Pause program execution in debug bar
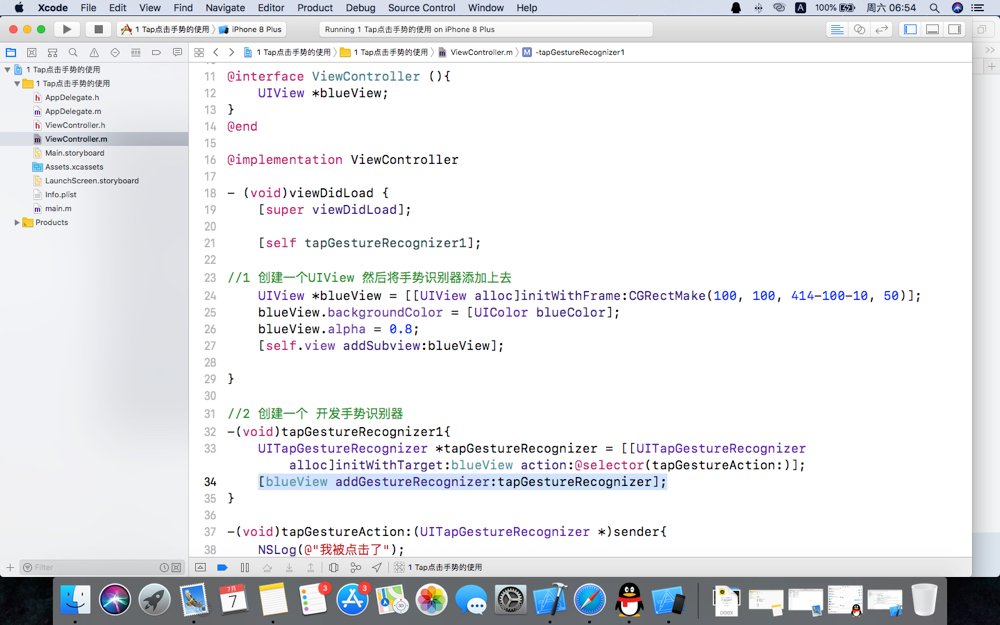 click(x=244, y=567)
